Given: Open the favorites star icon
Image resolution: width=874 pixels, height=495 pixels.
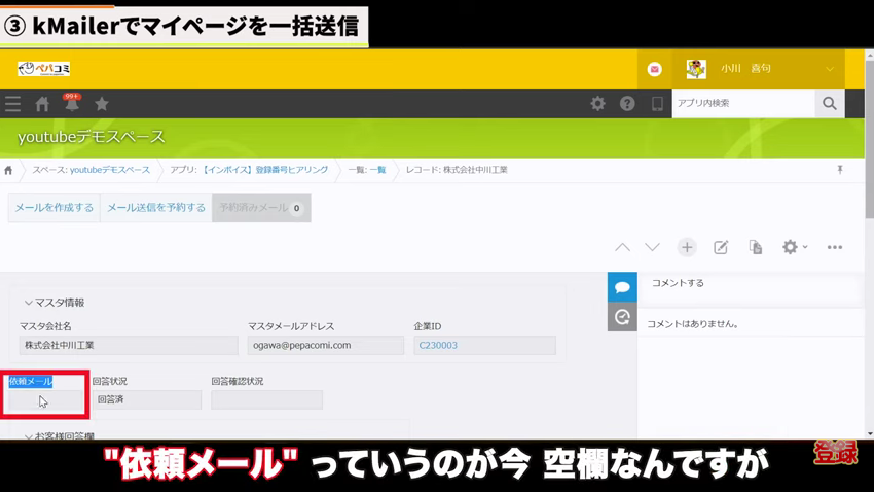Looking at the screenshot, I should [x=102, y=104].
